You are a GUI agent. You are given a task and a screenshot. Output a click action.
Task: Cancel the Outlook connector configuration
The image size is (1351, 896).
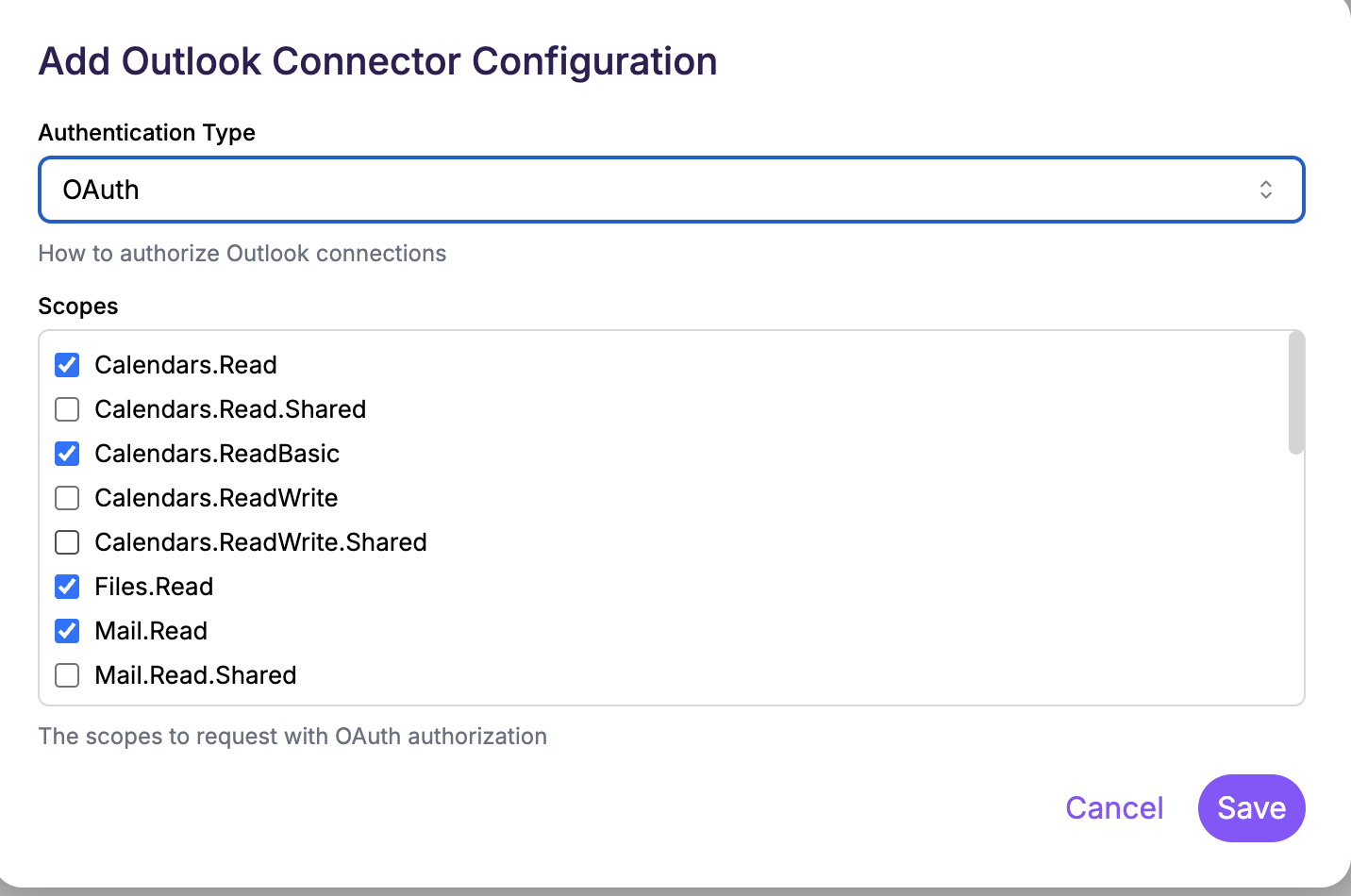[1114, 808]
